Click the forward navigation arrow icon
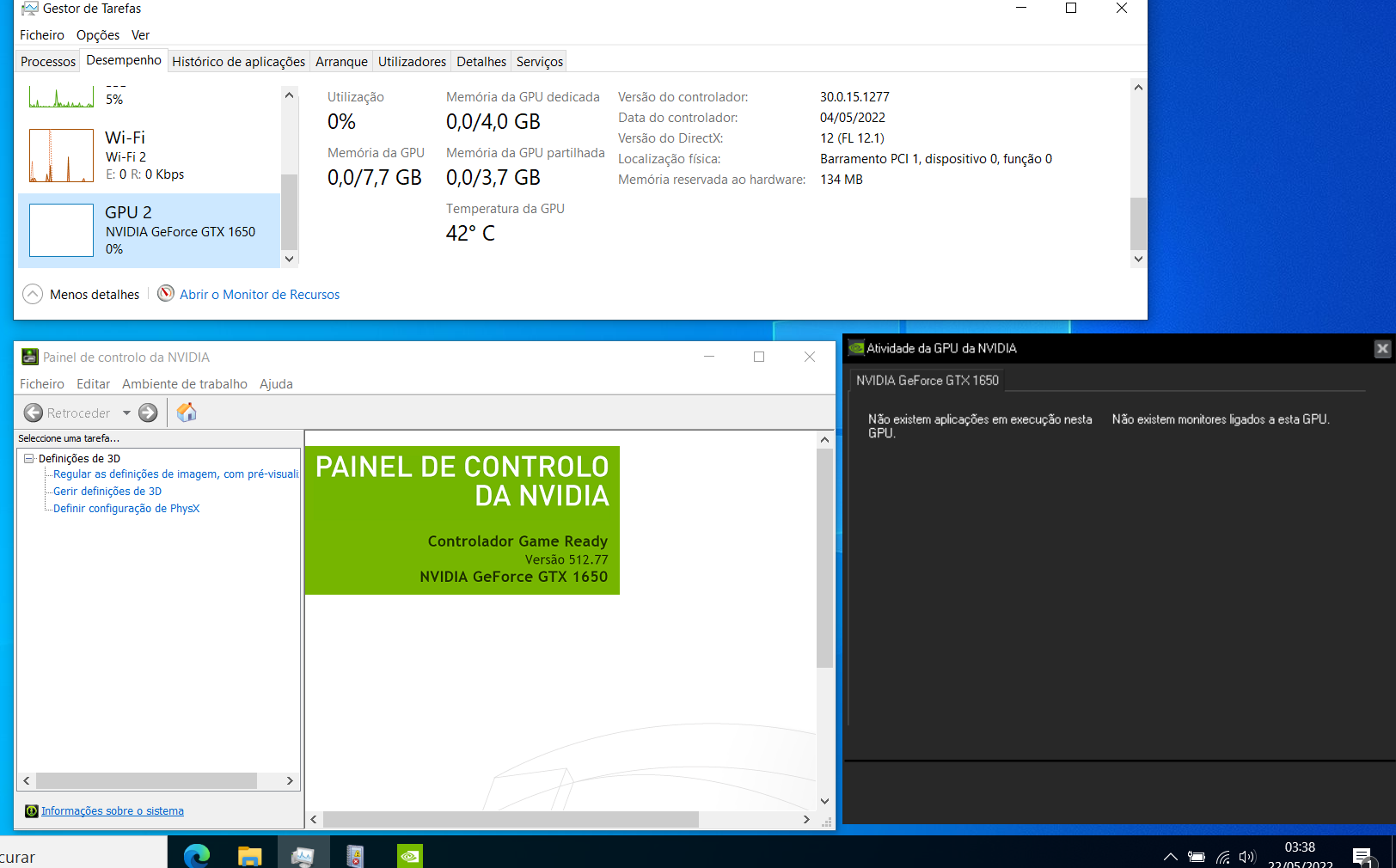The width and height of the screenshot is (1396, 868). (147, 413)
